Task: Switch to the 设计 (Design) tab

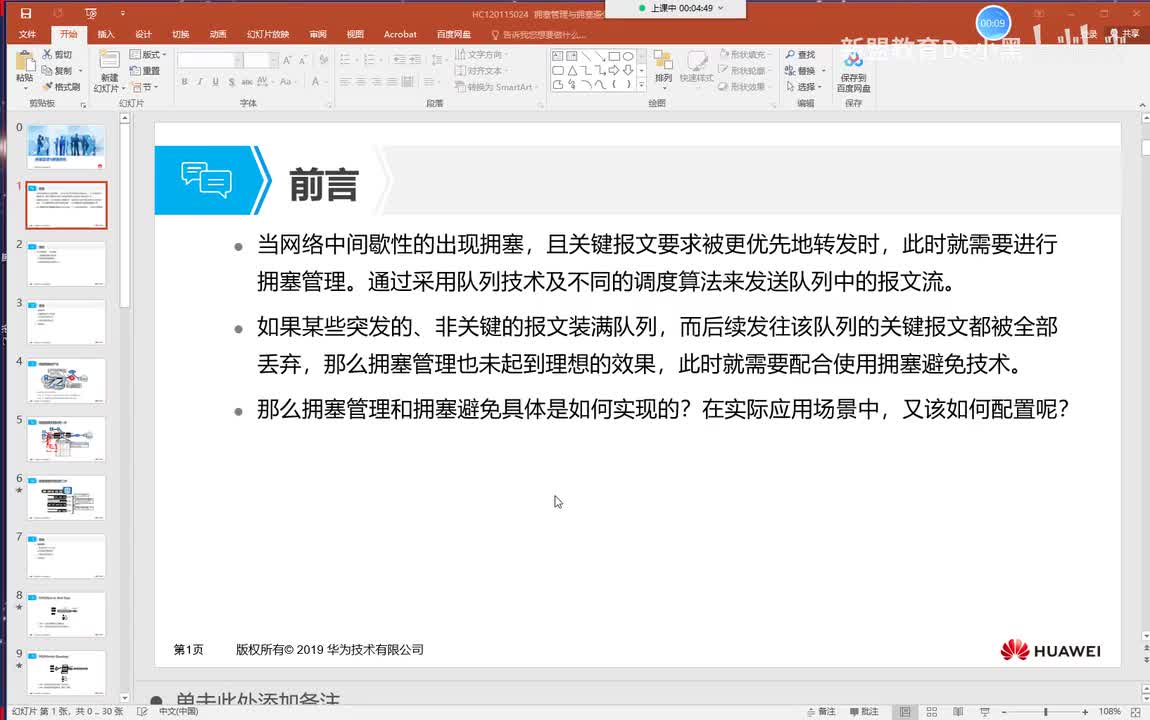Action: pos(144,34)
